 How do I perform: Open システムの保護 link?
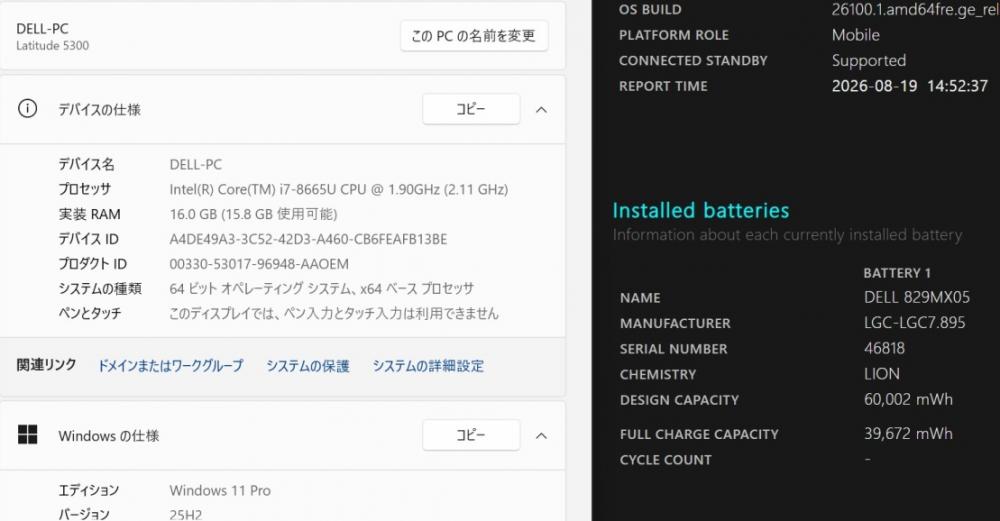307,366
